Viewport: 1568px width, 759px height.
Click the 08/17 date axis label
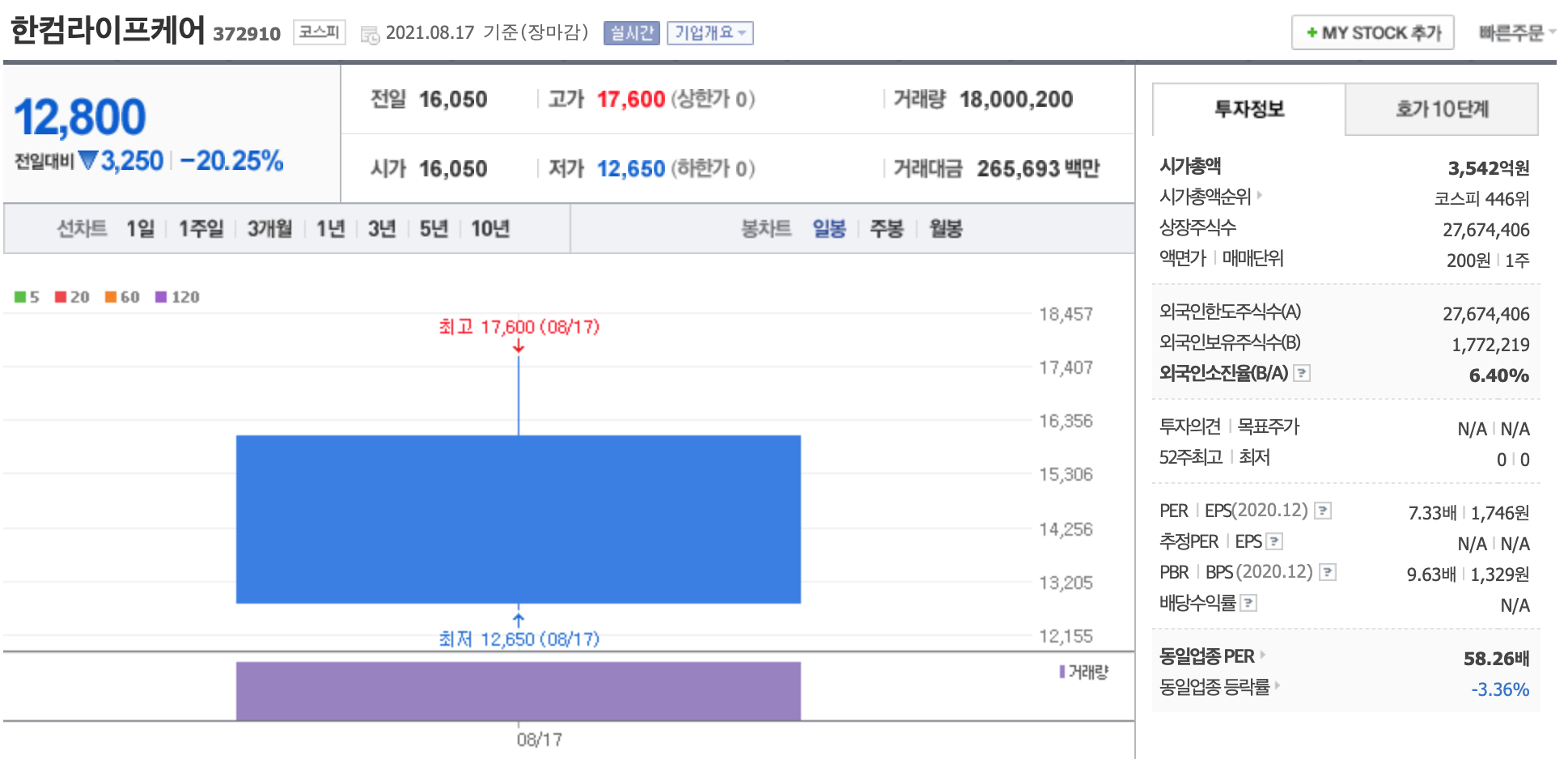coord(540,740)
